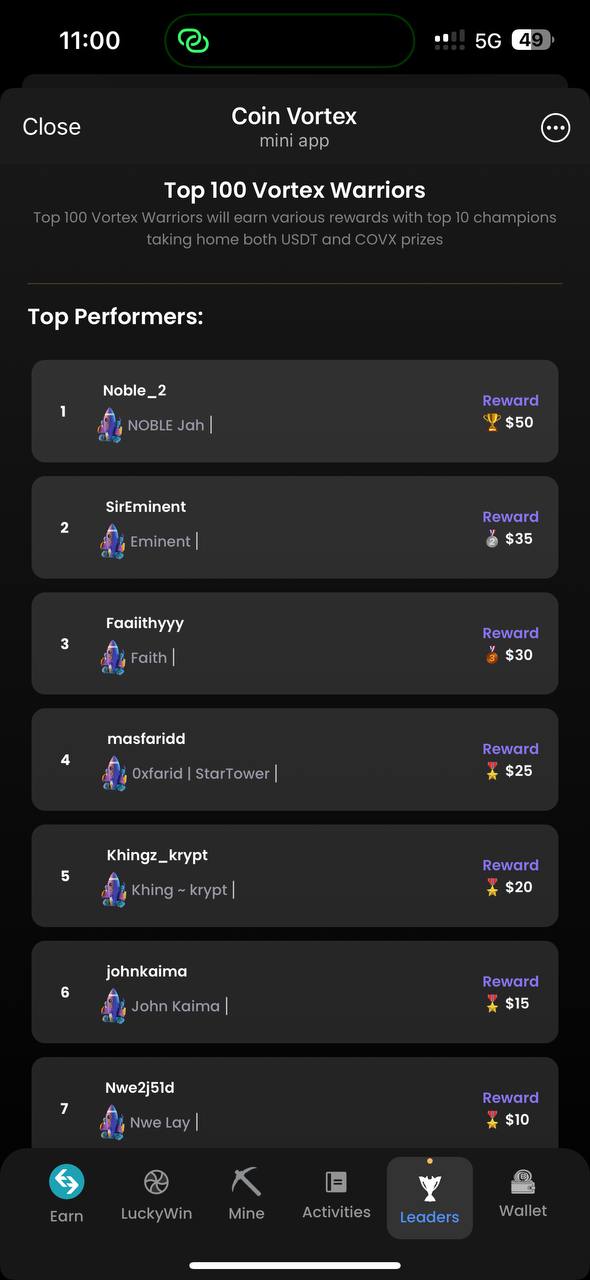The height and width of the screenshot is (1280, 590).
Task: Click the Close button of the mini app
Action: [x=51, y=126]
